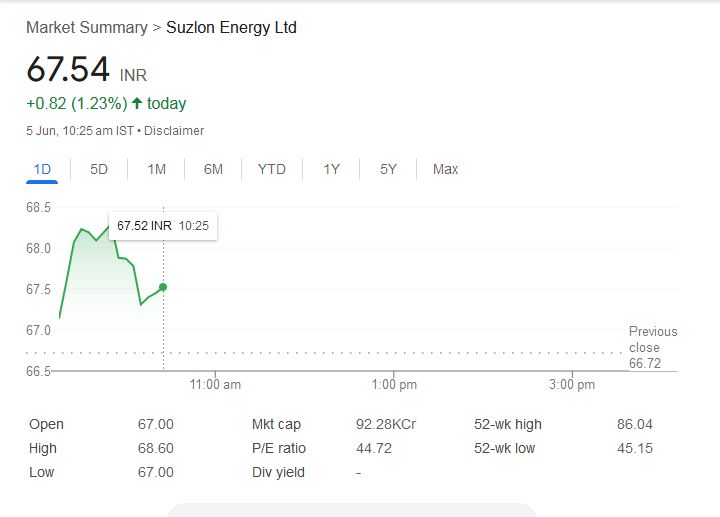Viewport: 720px width, 517px height.
Task: Click the Market Summary breadcrumb
Action: click(x=86, y=28)
